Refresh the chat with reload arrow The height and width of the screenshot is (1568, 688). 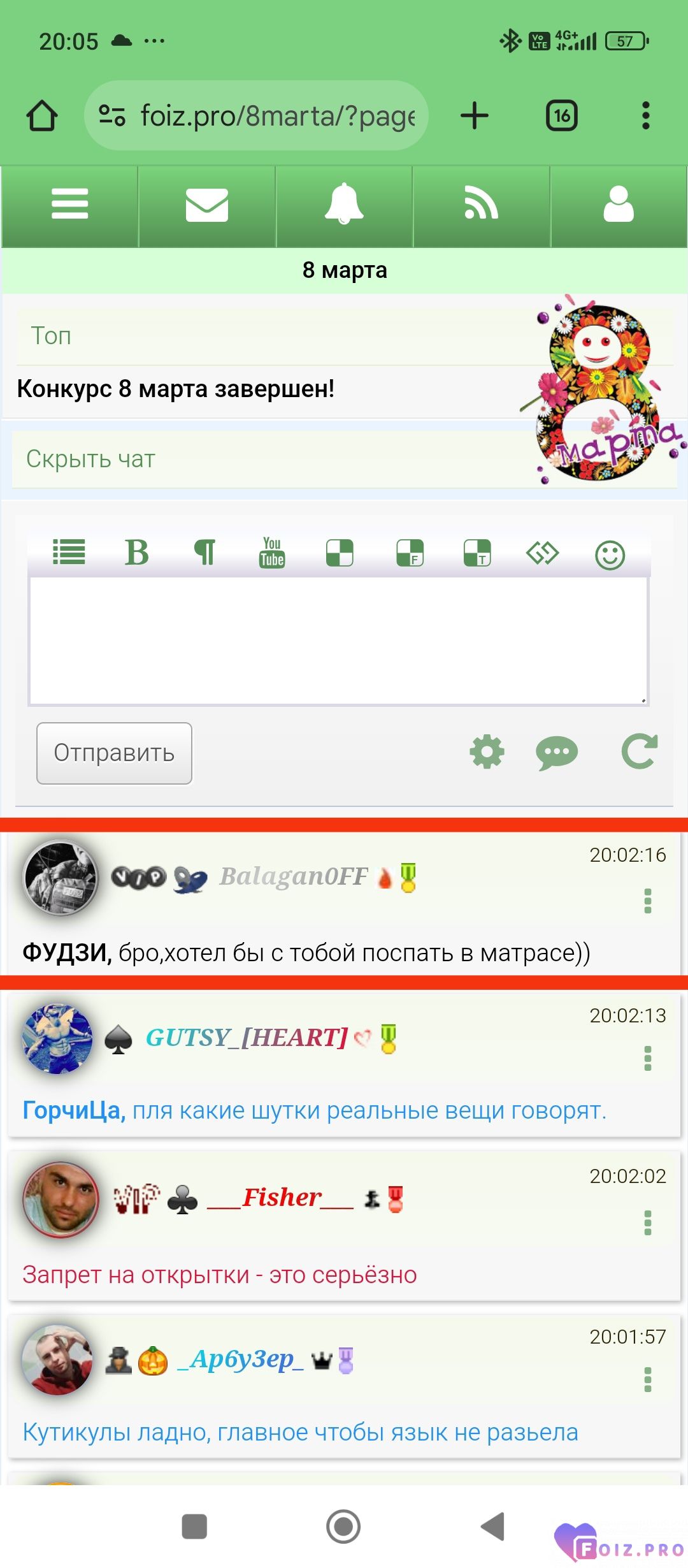click(639, 752)
